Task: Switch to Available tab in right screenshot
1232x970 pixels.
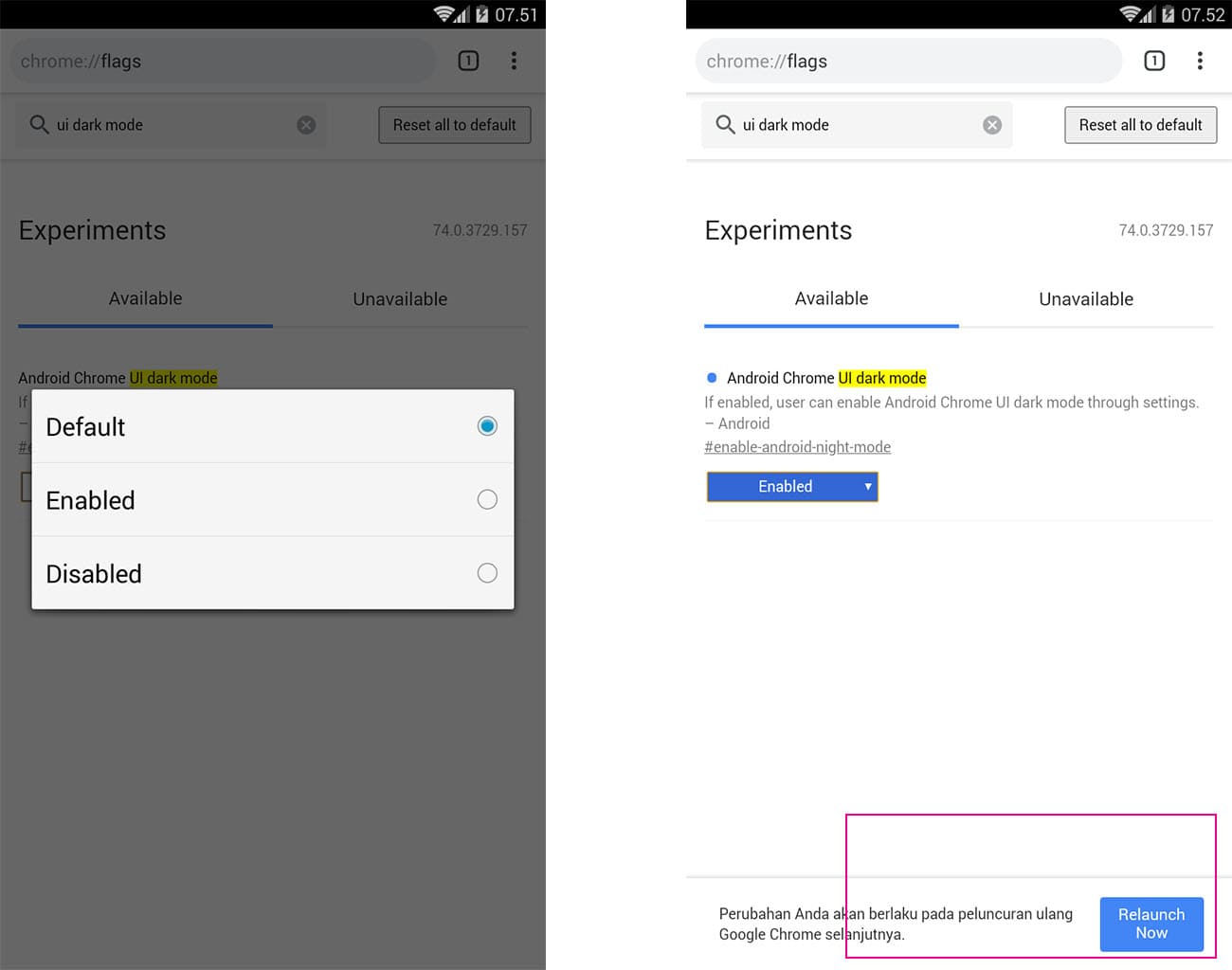Action: (831, 299)
